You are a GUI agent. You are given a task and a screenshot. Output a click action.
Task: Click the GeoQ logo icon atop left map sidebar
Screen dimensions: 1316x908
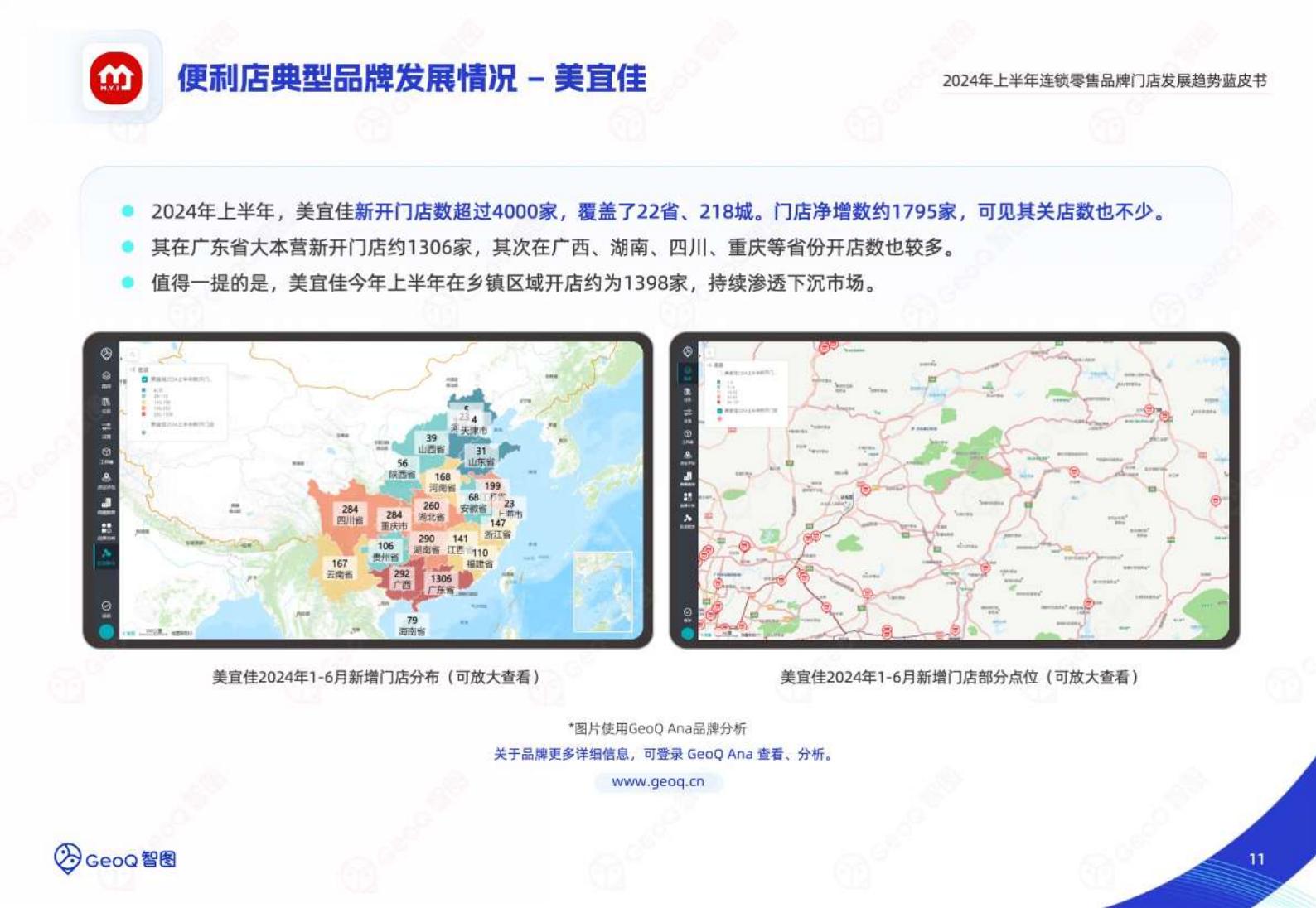point(106,354)
